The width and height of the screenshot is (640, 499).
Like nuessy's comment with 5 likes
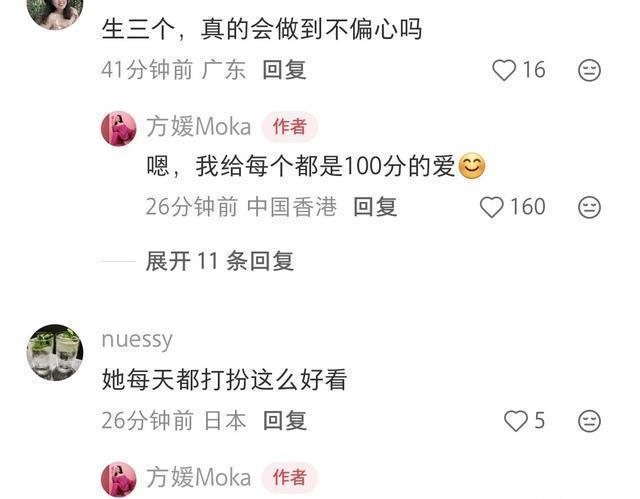tap(516, 421)
